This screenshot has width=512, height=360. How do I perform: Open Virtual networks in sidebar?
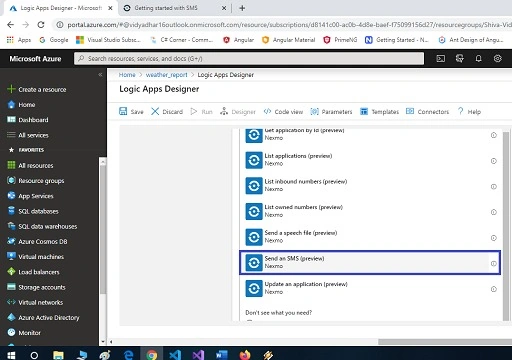(35, 302)
